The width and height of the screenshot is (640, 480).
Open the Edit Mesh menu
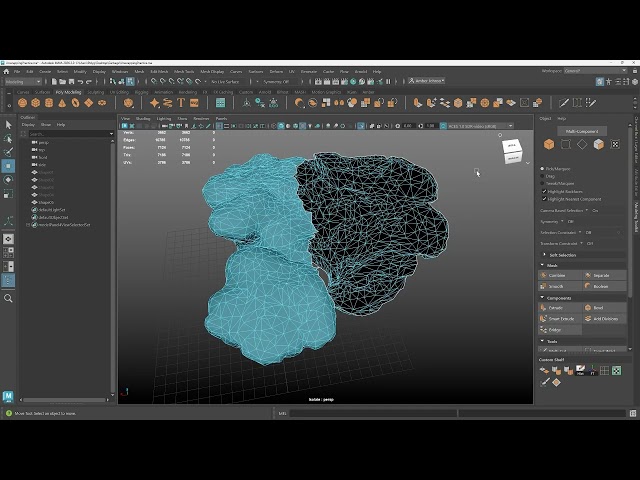coord(159,71)
